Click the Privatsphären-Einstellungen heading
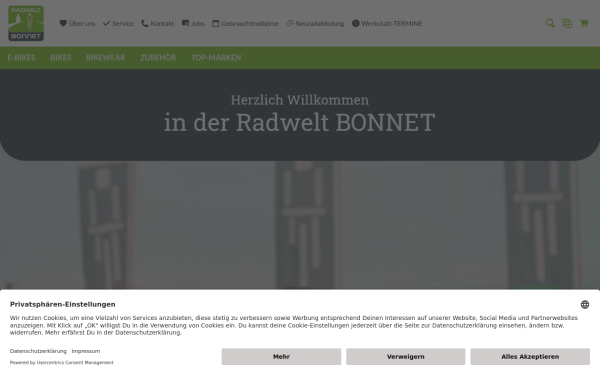Viewport: 600px width, 375px height. 63,304
